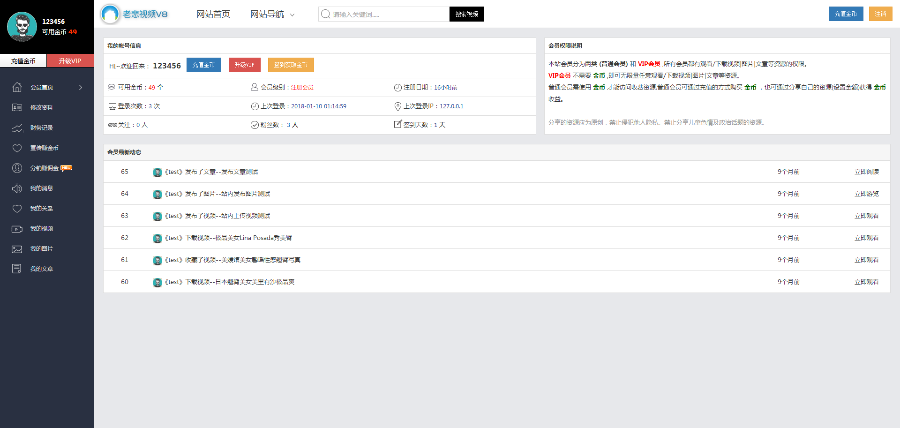The image size is (900, 428).
Task: Click the action link at the end of row 64
Action: click(x=867, y=194)
